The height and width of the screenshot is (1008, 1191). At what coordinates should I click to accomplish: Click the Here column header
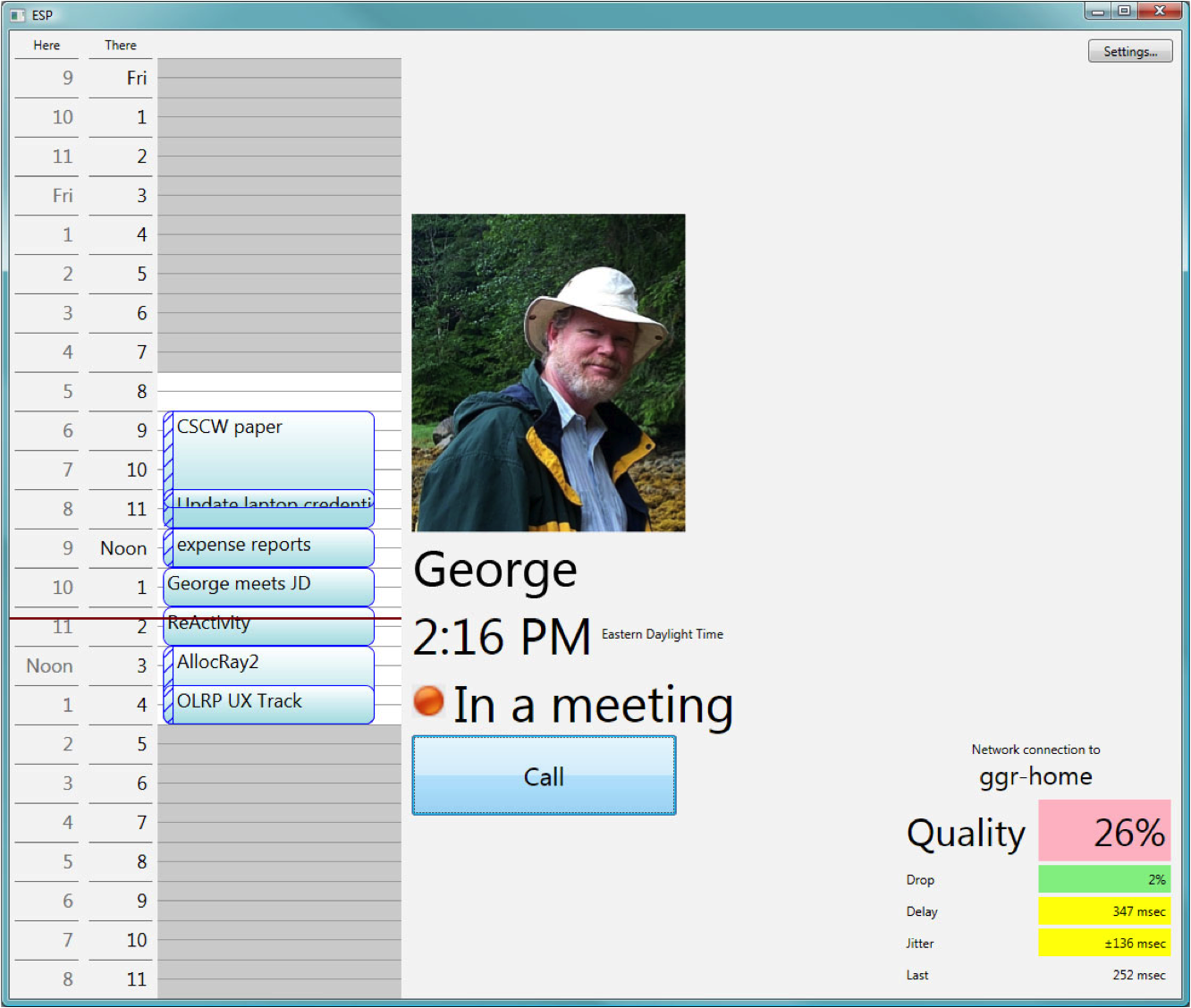(x=46, y=46)
